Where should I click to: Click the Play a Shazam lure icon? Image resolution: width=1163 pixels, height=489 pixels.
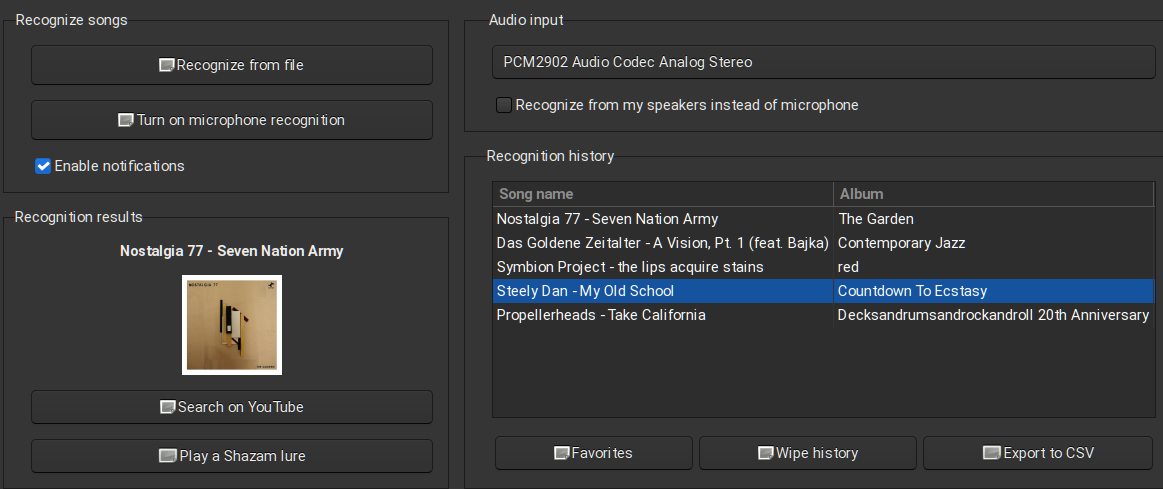(168, 456)
